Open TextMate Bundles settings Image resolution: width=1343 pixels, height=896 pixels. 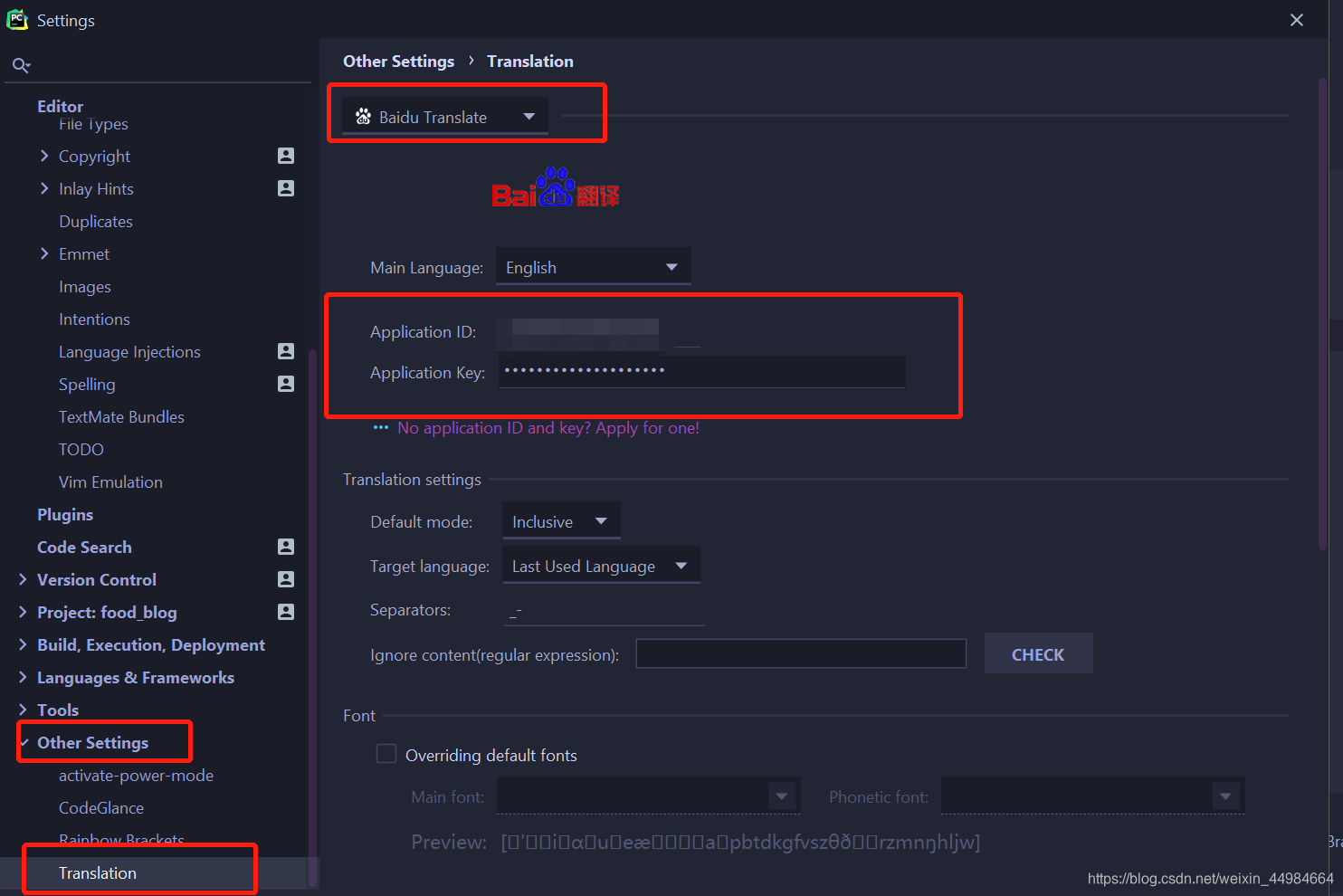[121, 416]
